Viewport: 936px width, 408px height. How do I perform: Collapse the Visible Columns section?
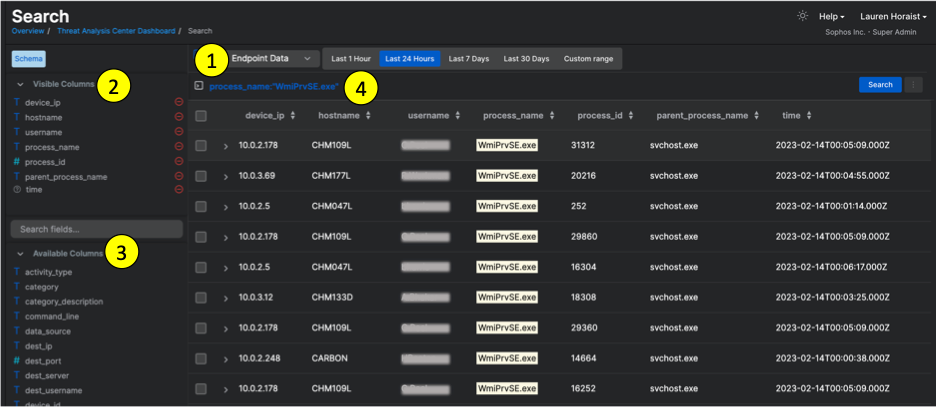[21, 85]
